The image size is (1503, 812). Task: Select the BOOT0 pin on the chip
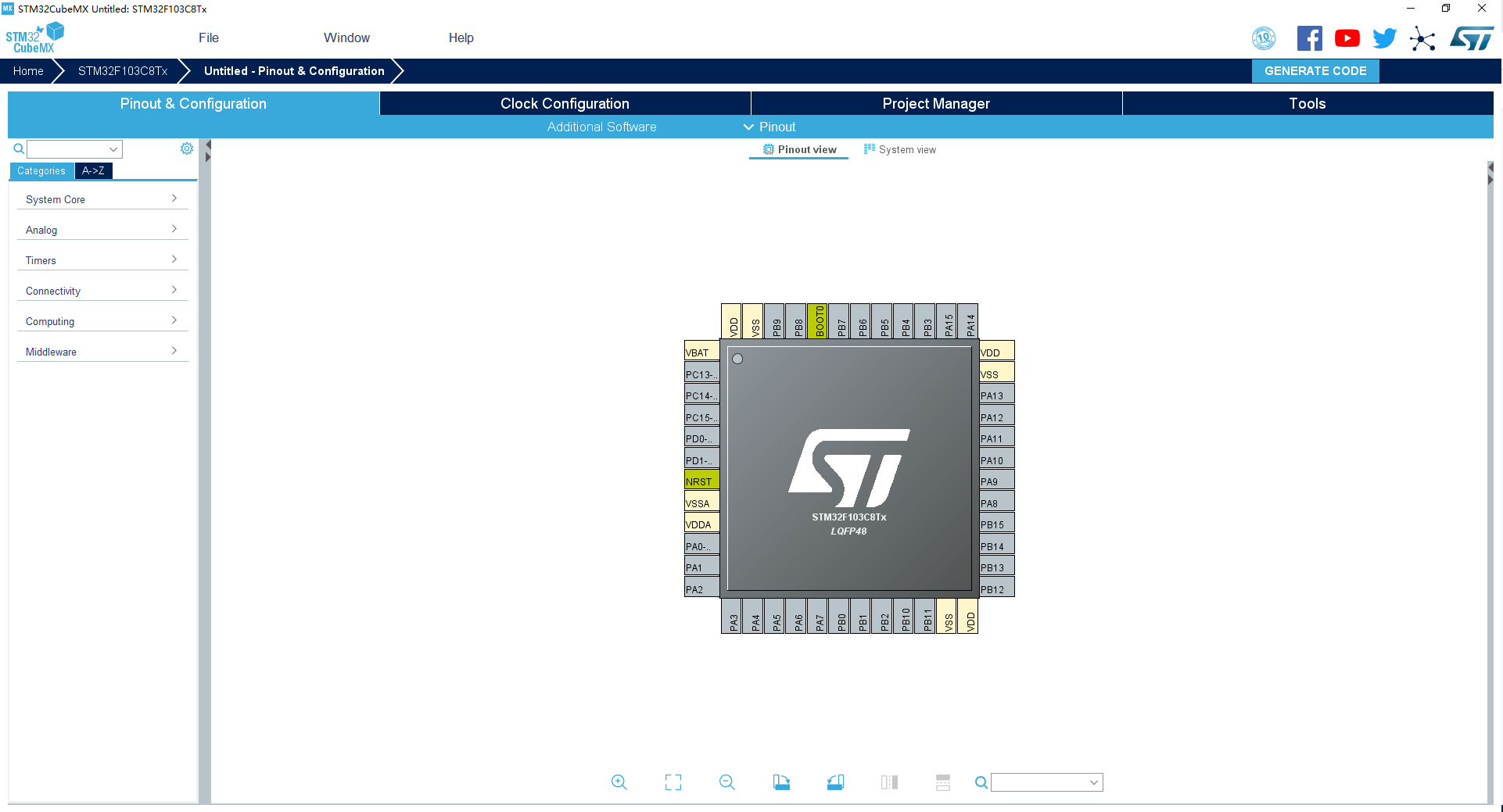point(819,321)
